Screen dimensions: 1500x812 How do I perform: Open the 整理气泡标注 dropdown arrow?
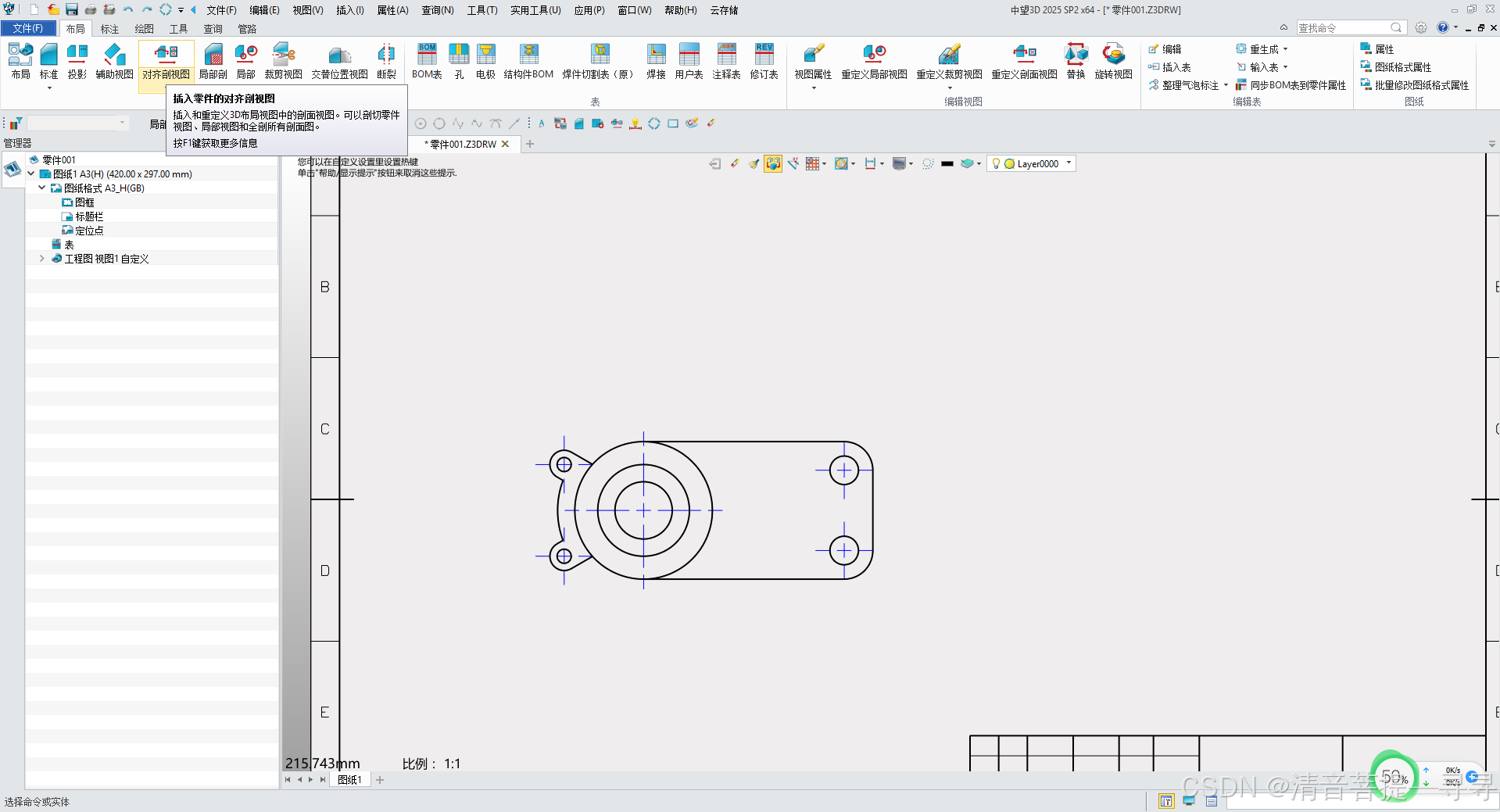(x=1226, y=85)
